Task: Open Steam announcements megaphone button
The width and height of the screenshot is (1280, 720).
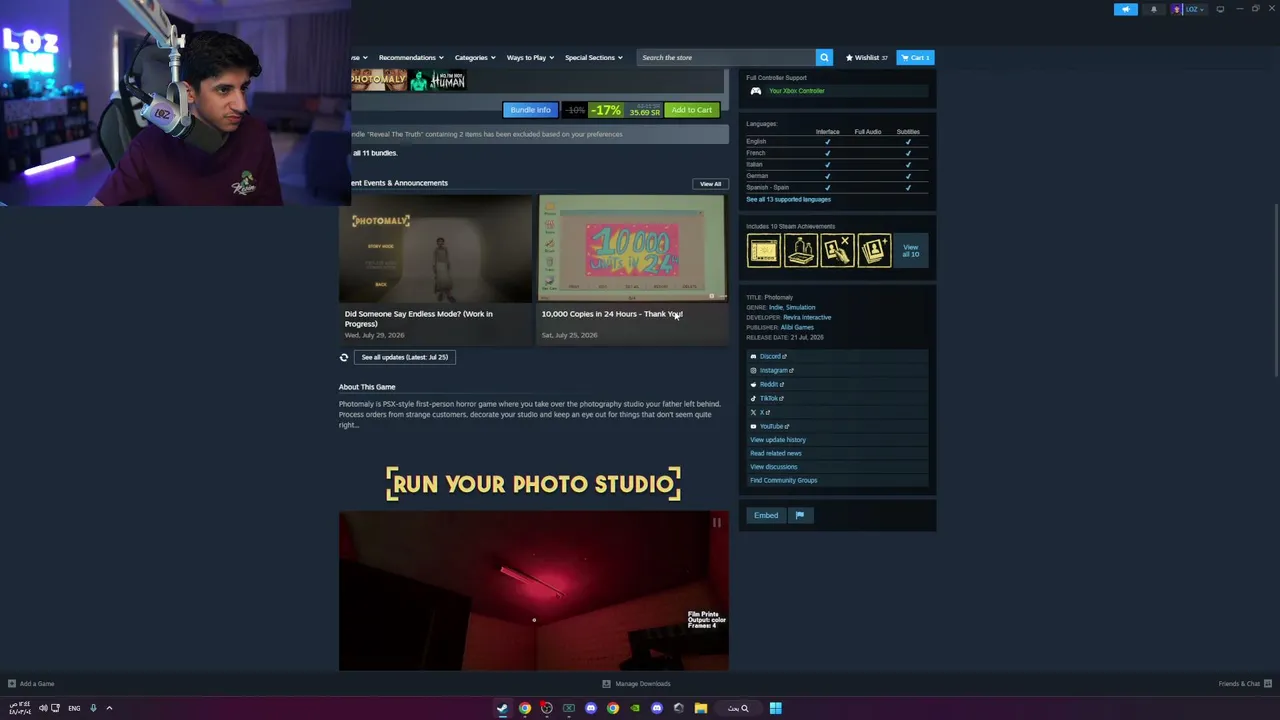Action: click(x=1125, y=9)
